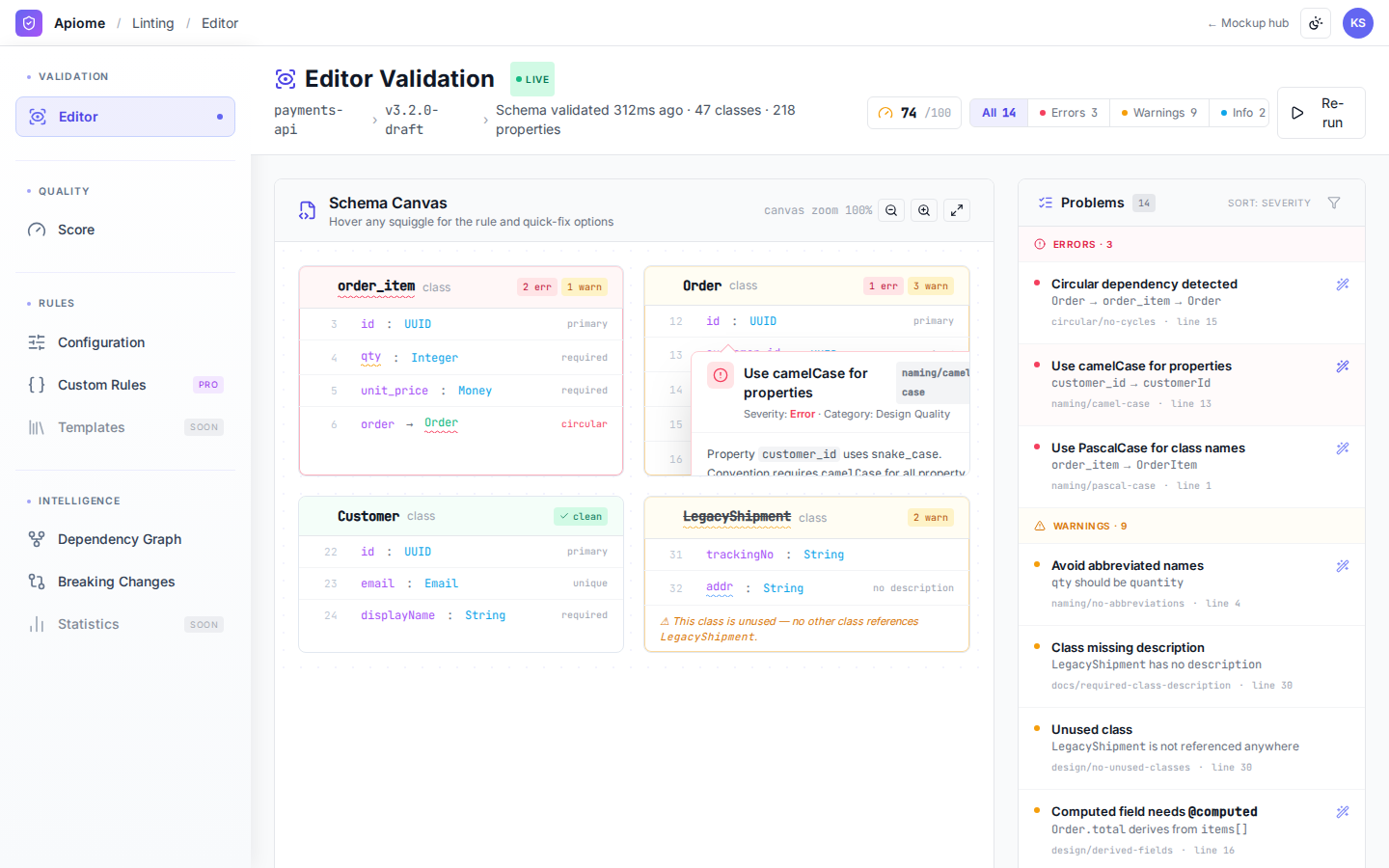Viewport: 1389px width, 868px height.
Task: Quick-fix Circular dependency detected
Action: tap(1343, 285)
